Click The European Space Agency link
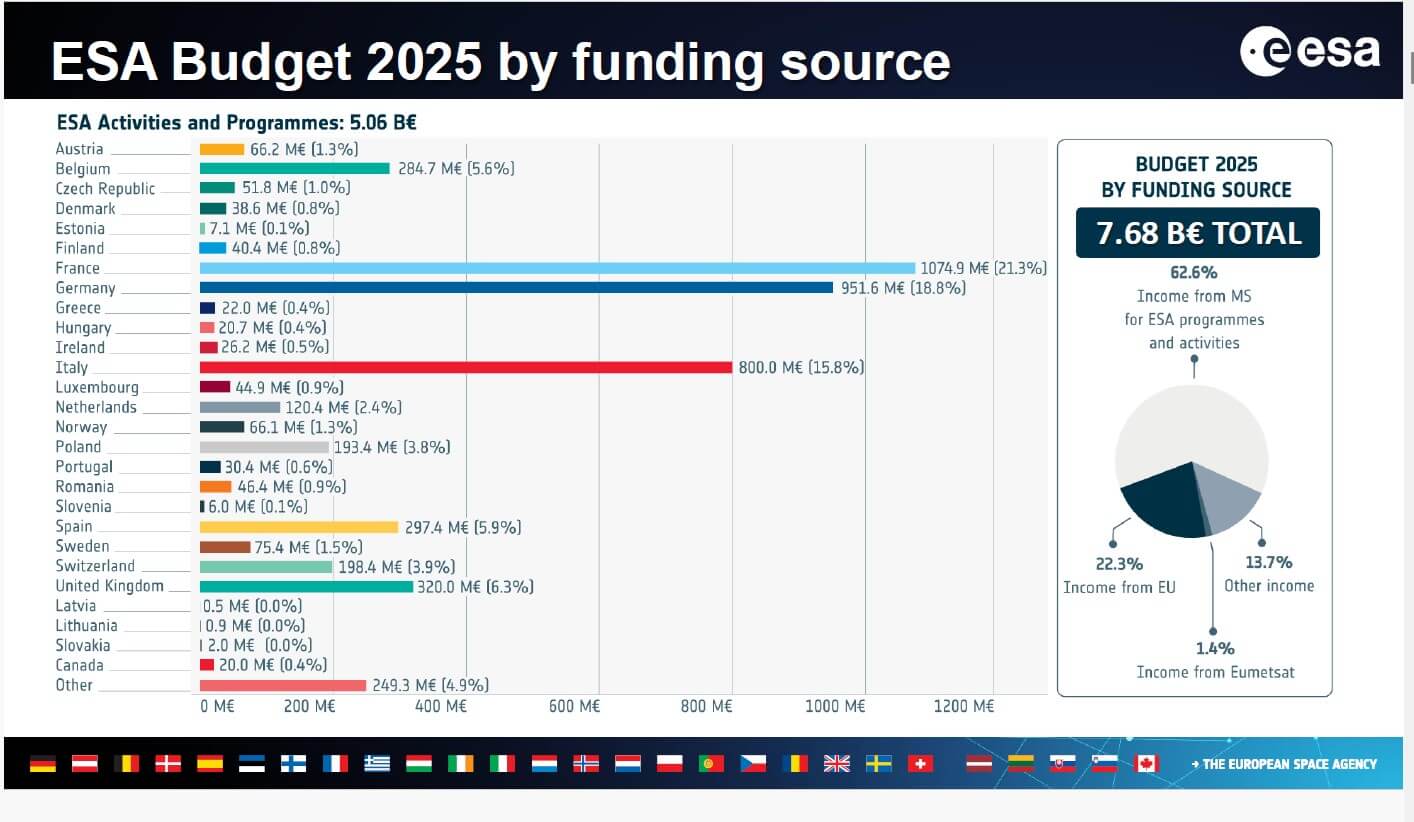The height and width of the screenshot is (822, 1414). tap(1284, 764)
